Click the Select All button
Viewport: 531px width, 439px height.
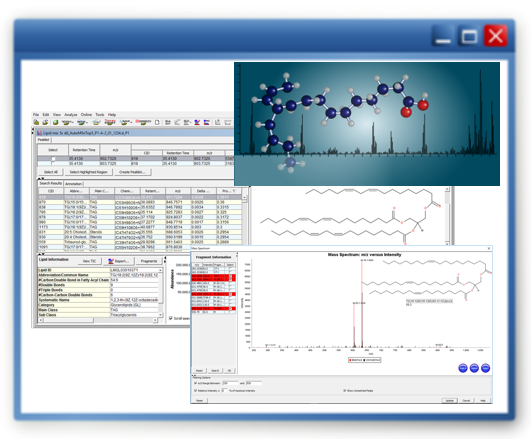(x=50, y=172)
